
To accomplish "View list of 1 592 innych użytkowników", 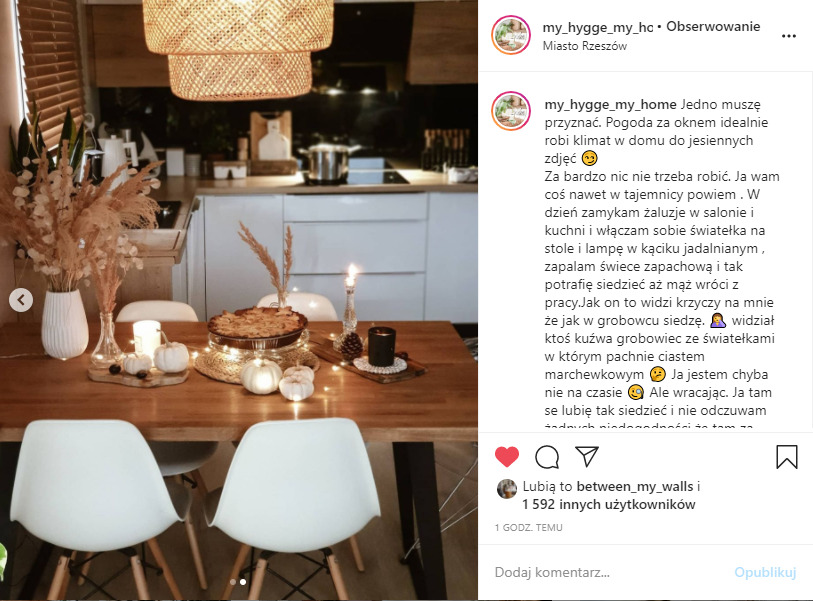I will (x=609, y=505).
